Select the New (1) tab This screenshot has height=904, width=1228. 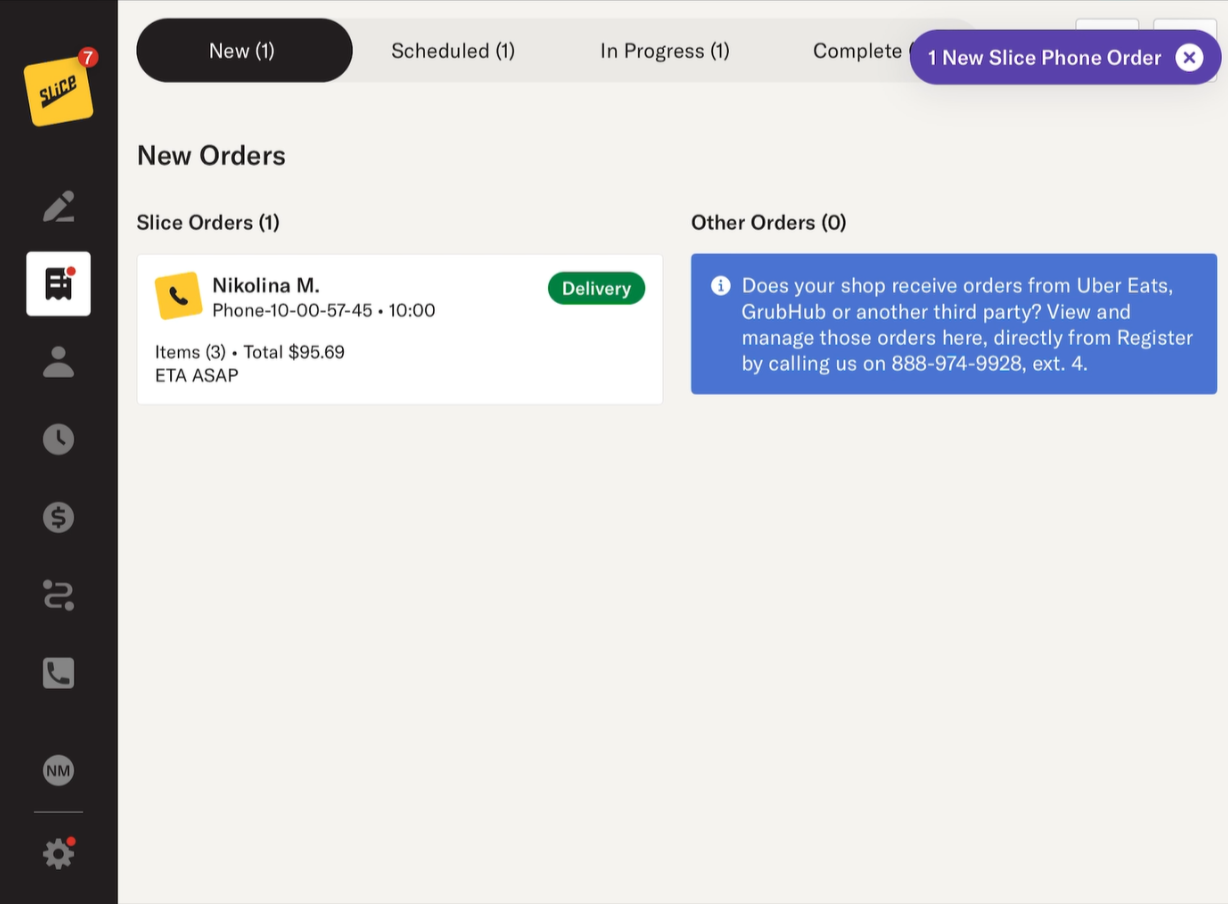(242, 51)
